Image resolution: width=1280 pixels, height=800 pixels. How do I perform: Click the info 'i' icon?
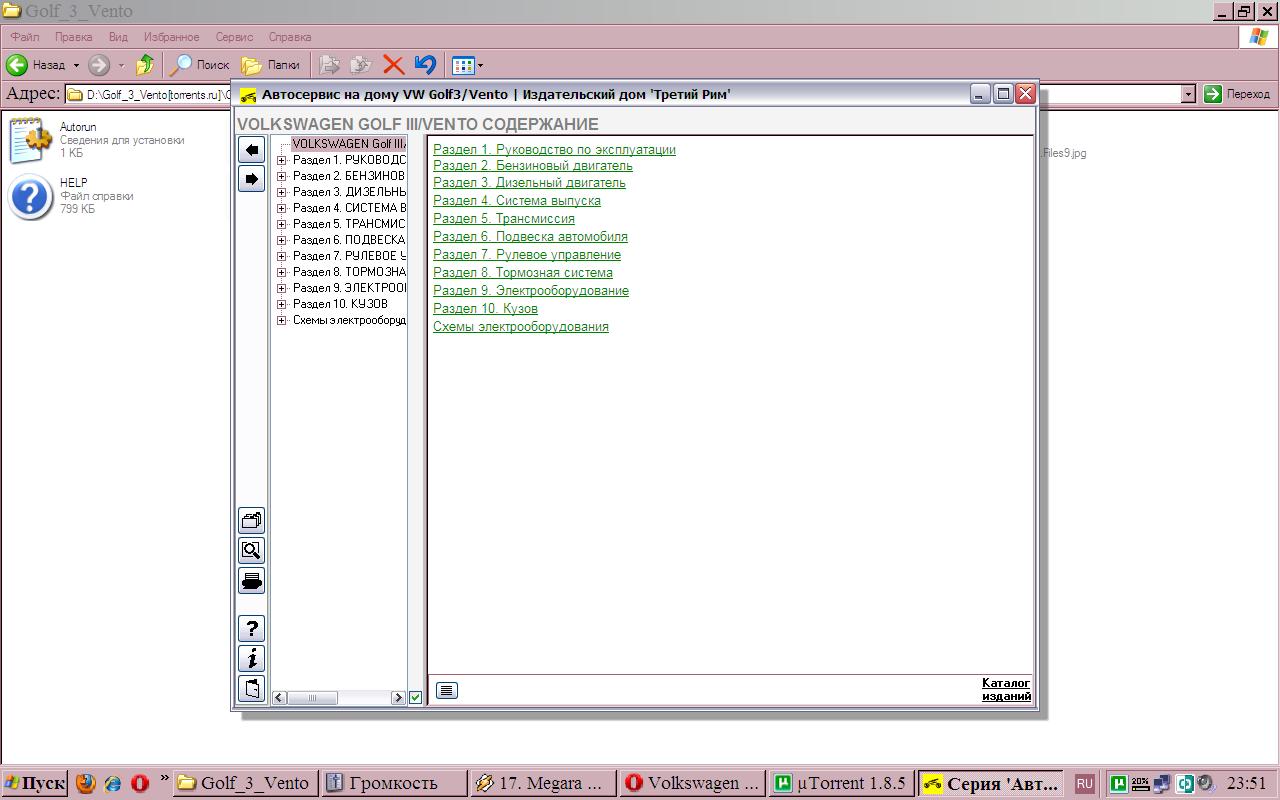tap(251, 658)
